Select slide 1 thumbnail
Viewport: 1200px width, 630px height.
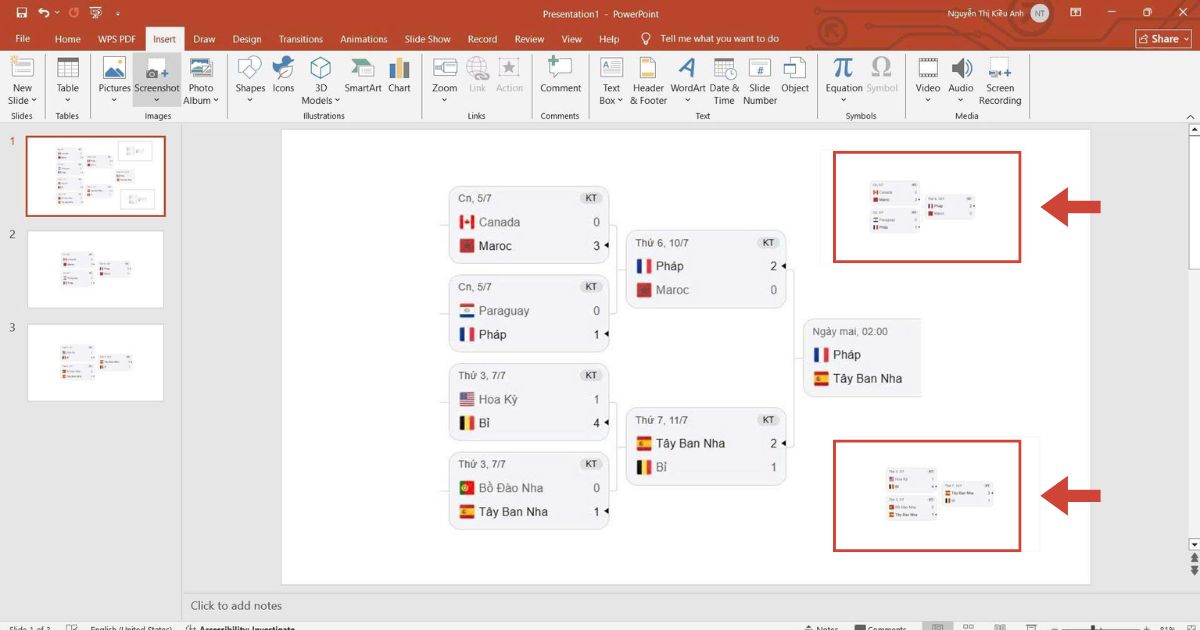click(x=96, y=176)
